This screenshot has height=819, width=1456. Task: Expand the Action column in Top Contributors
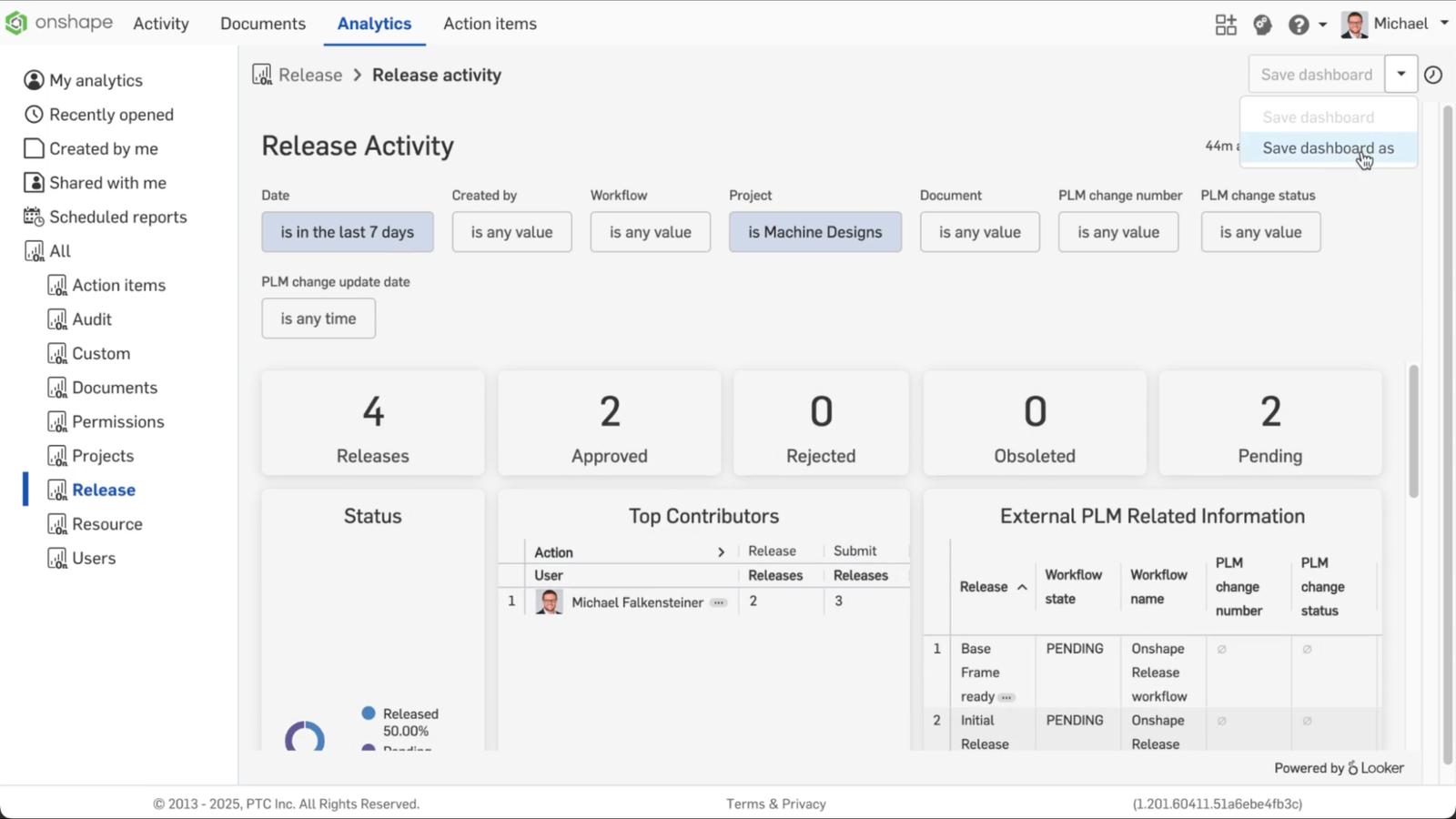(x=721, y=551)
